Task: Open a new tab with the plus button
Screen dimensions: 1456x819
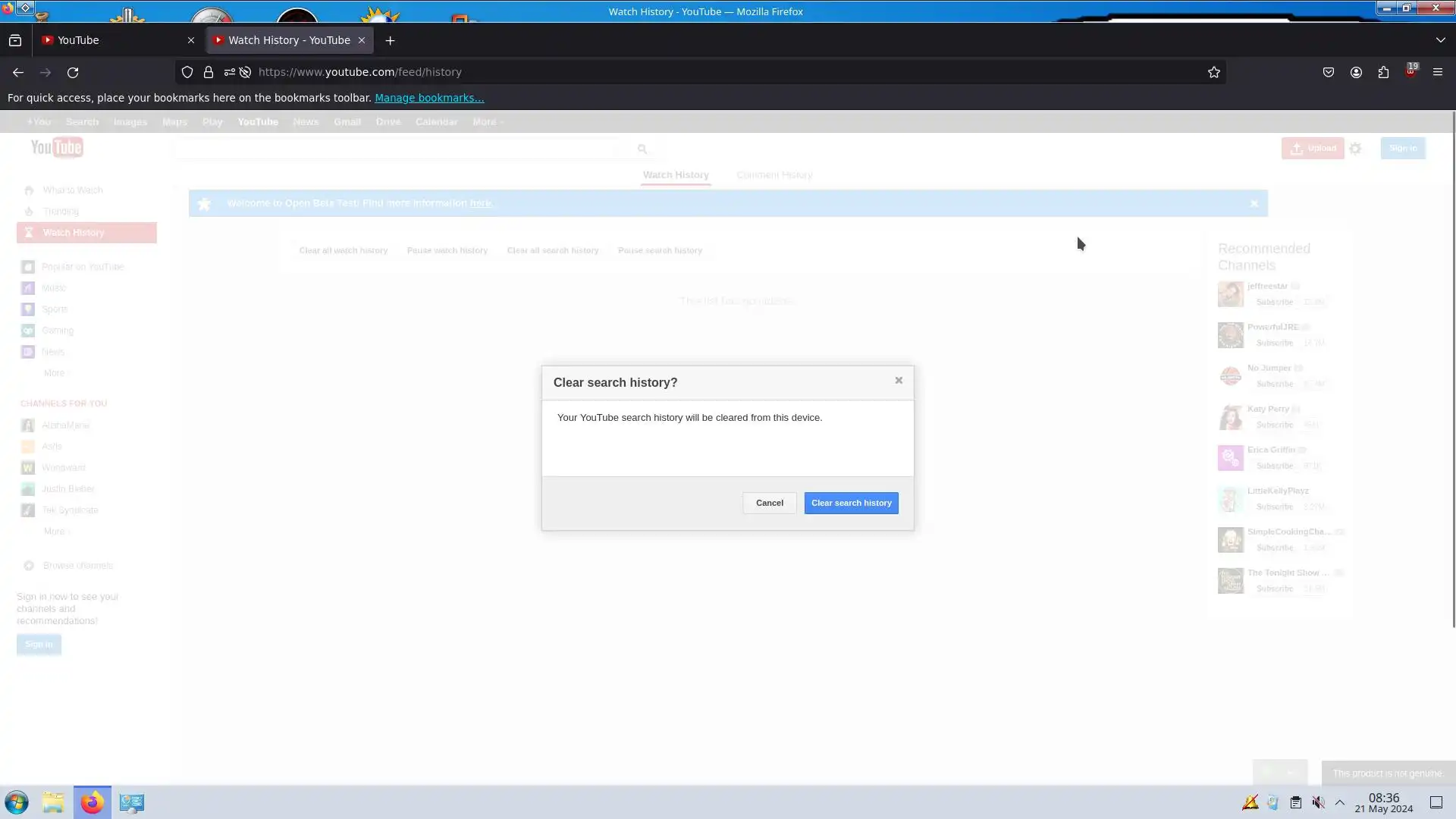Action: pos(391,40)
